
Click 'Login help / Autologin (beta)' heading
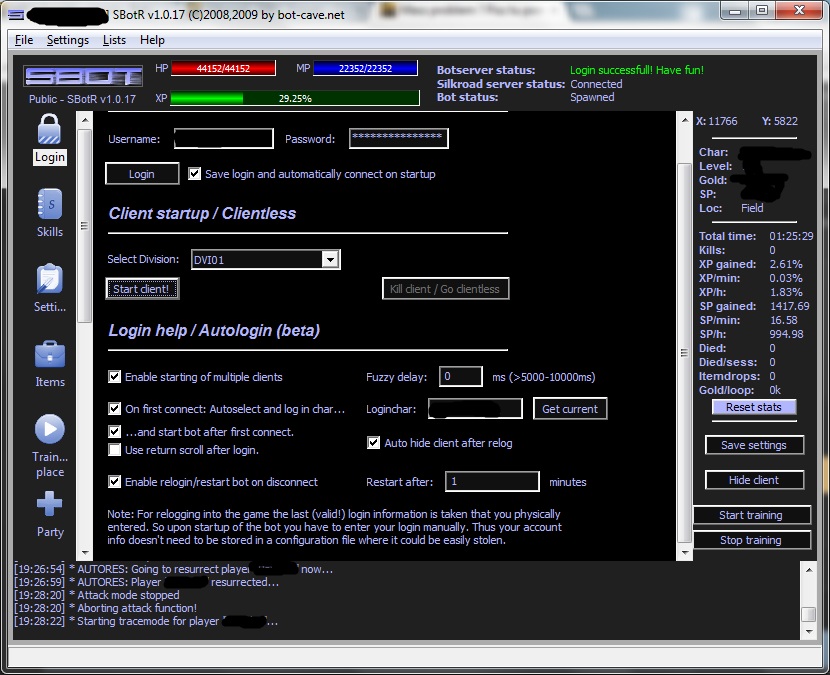pyautogui.click(x=214, y=330)
